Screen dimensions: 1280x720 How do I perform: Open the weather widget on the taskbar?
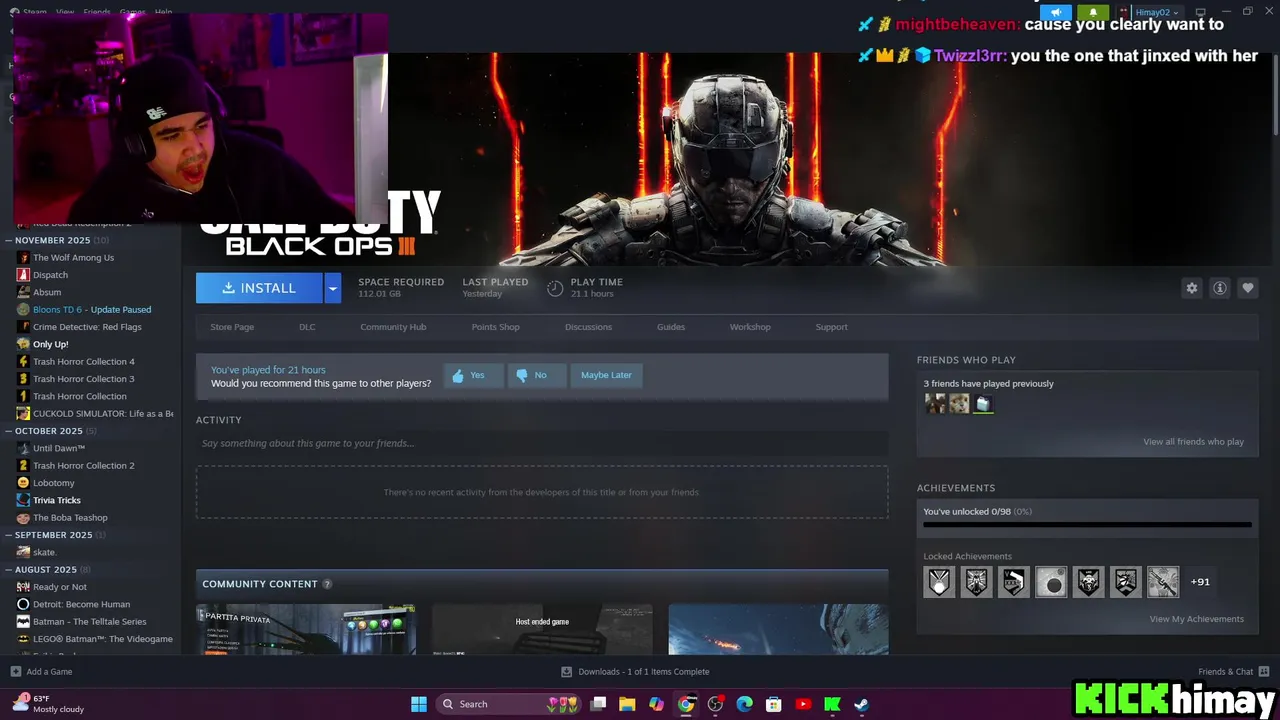(x=48, y=704)
